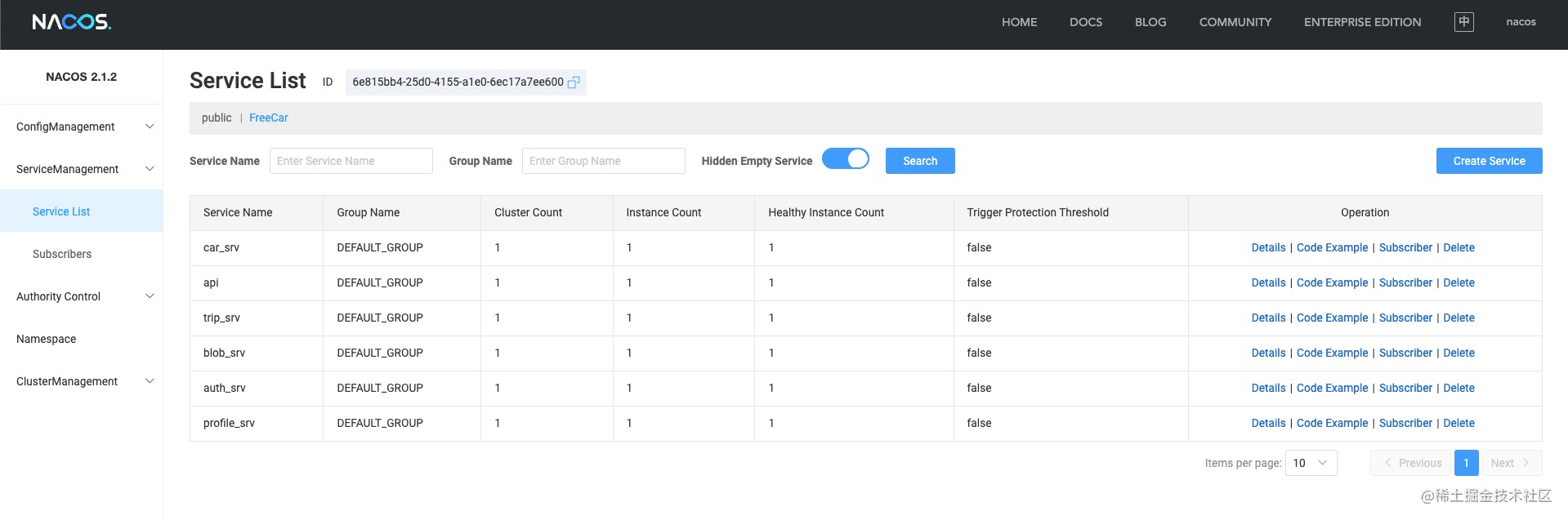1568x520 pixels.
Task: Click the Search button
Action: tap(920, 161)
